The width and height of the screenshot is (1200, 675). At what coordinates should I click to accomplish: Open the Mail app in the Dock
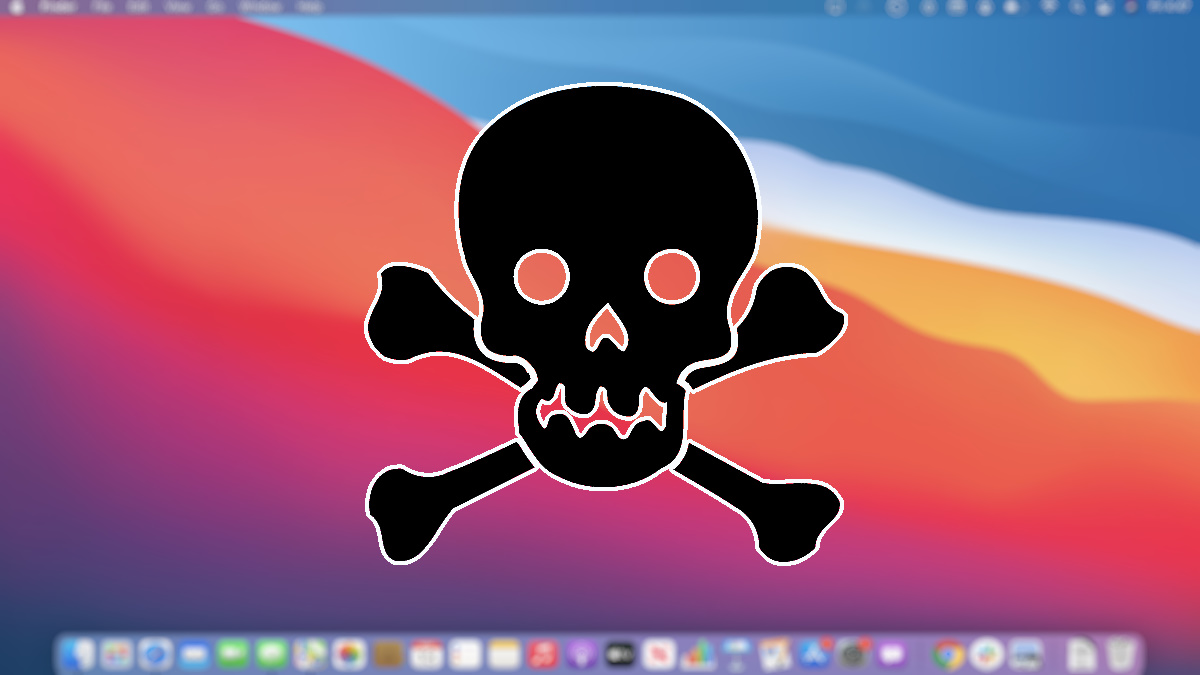(x=194, y=655)
